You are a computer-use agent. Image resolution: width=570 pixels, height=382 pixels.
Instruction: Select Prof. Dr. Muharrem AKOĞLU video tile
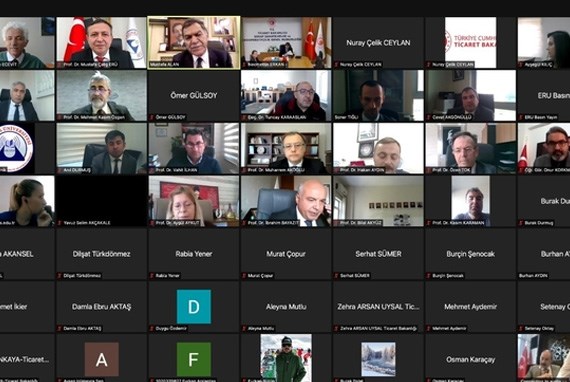click(286, 148)
